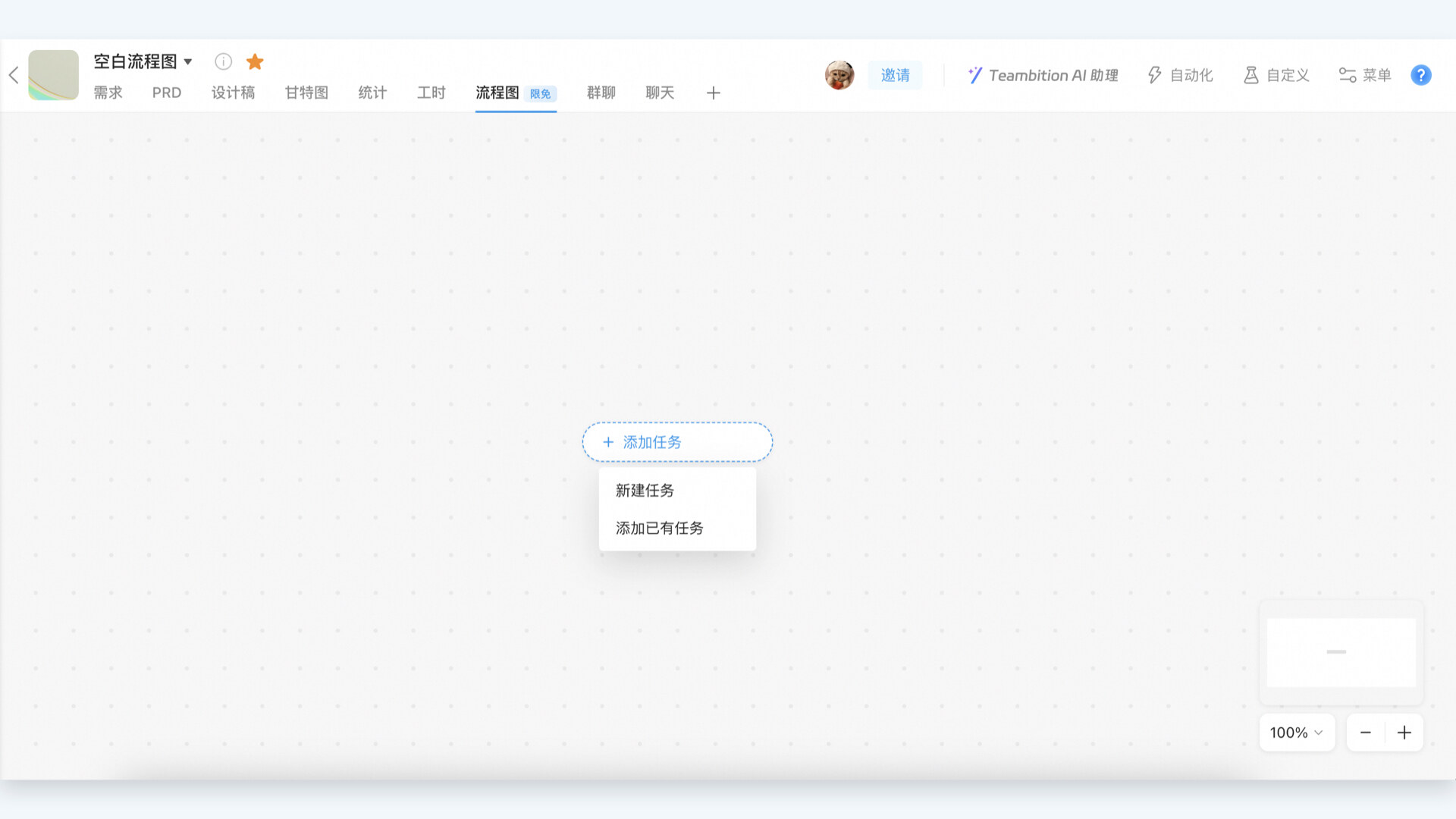Open the 甘特图 tab
1456x819 pixels.
(x=306, y=93)
